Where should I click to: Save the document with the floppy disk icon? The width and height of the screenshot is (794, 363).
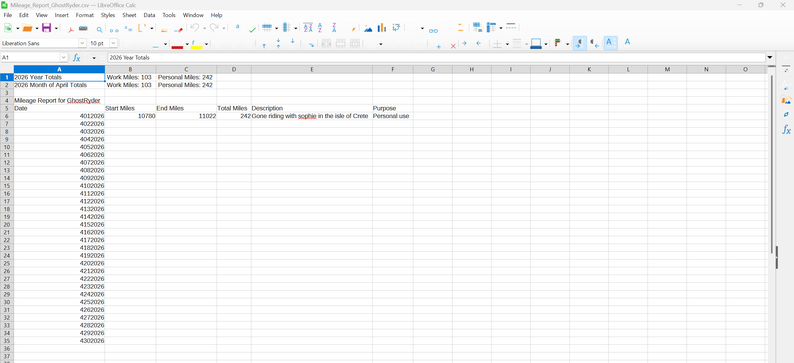tap(47, 28)
